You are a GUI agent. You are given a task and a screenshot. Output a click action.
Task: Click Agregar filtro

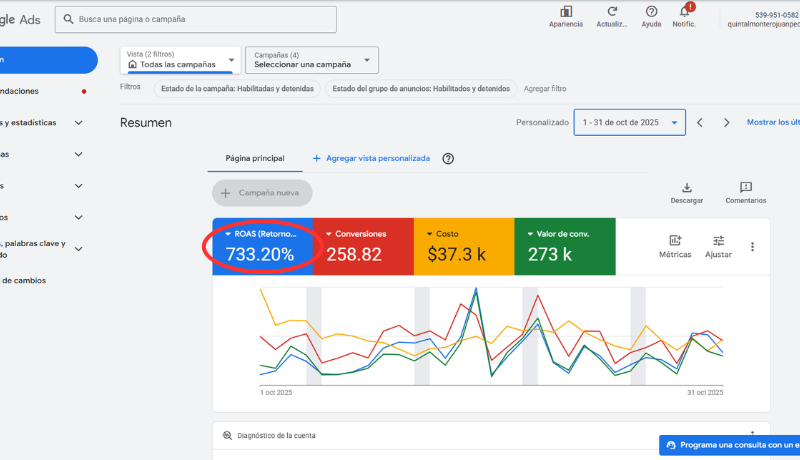click(x=545, y=89)
